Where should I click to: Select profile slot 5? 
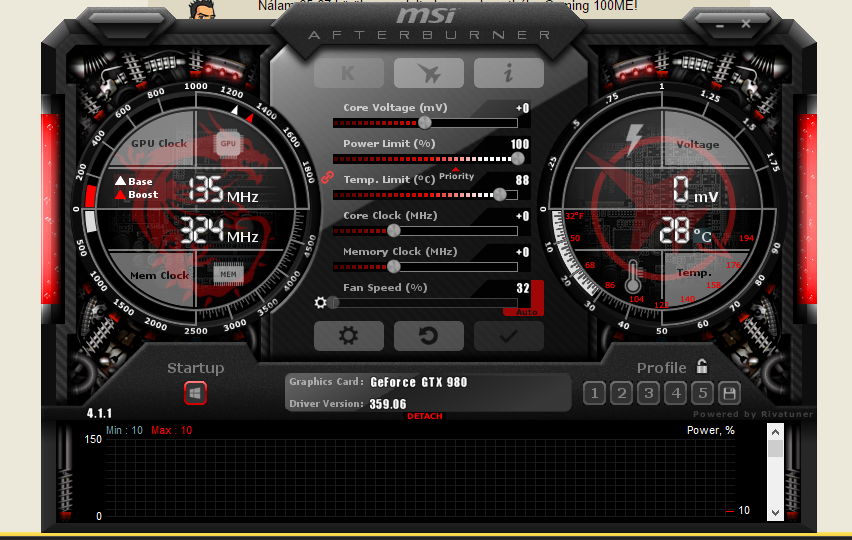pyautogui.click(x=702, y=393)
